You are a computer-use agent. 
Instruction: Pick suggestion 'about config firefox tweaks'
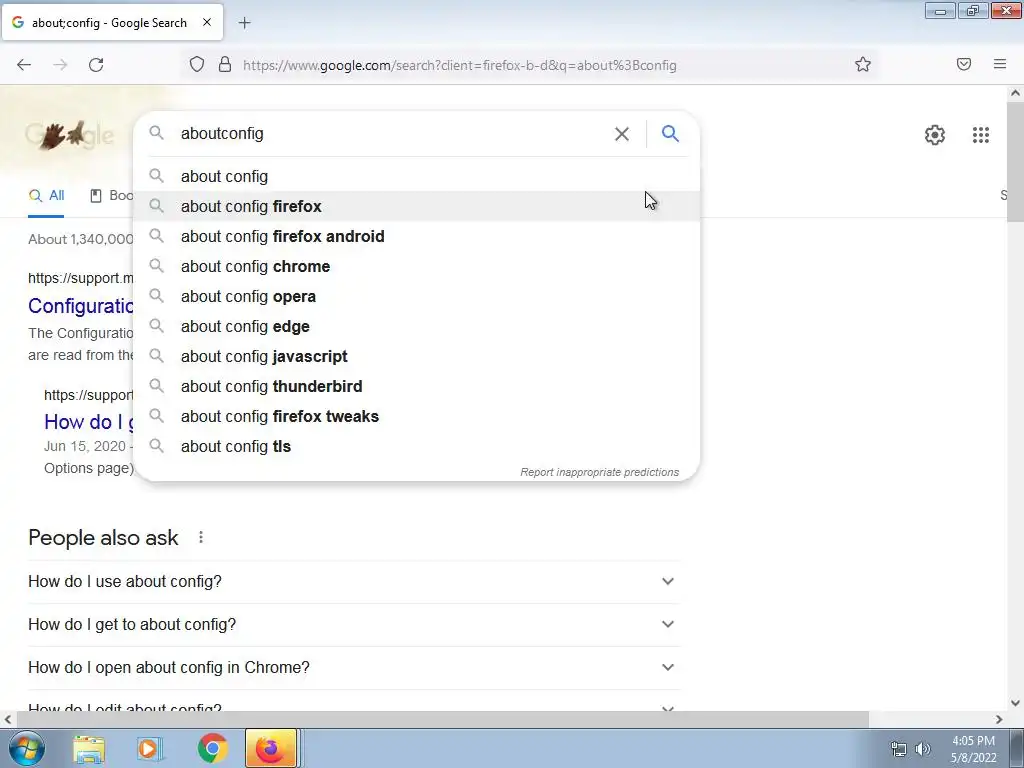click(x=417, y=417)
